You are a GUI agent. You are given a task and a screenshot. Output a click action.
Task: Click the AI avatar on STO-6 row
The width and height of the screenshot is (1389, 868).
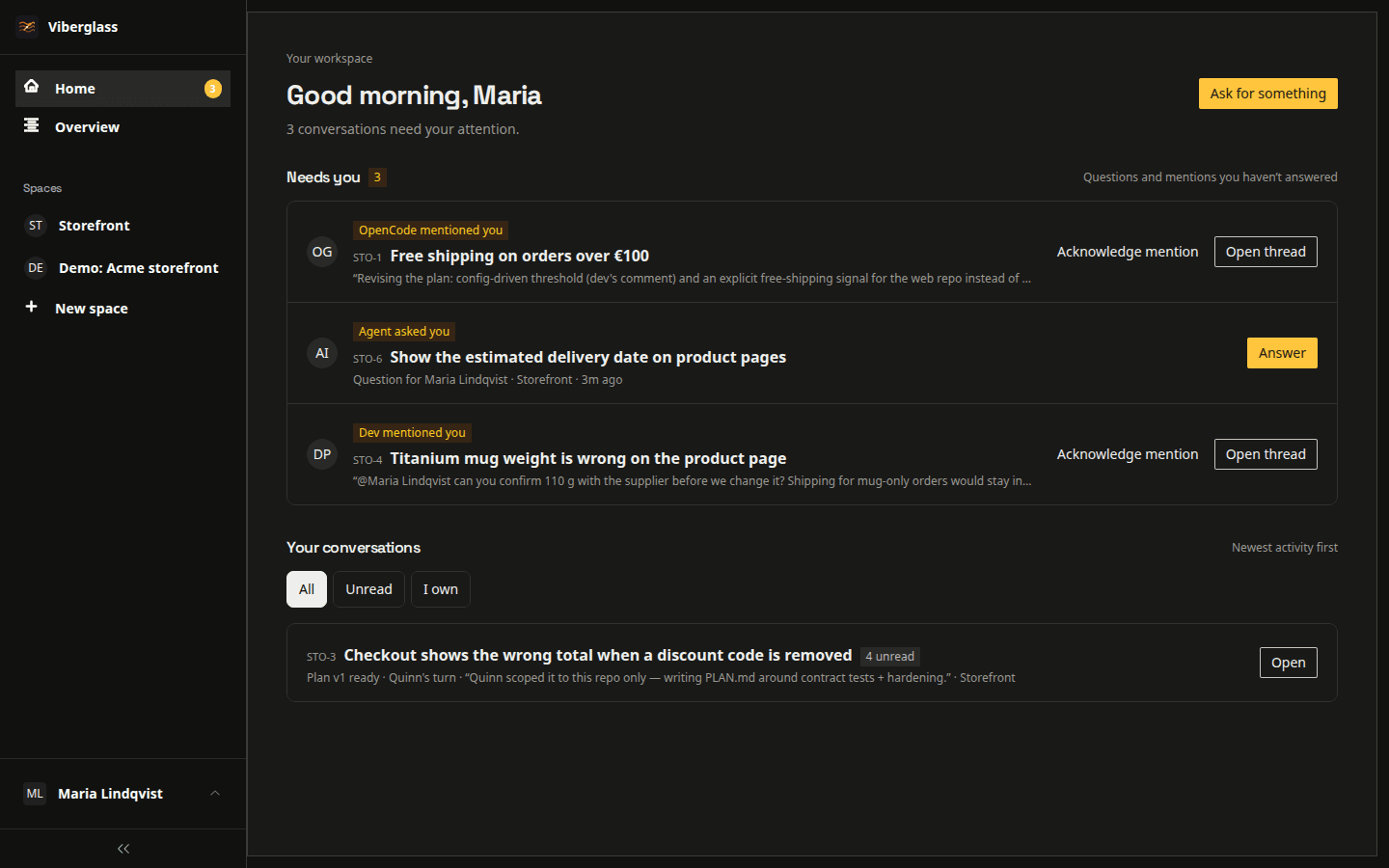click(x=322, y=353)
